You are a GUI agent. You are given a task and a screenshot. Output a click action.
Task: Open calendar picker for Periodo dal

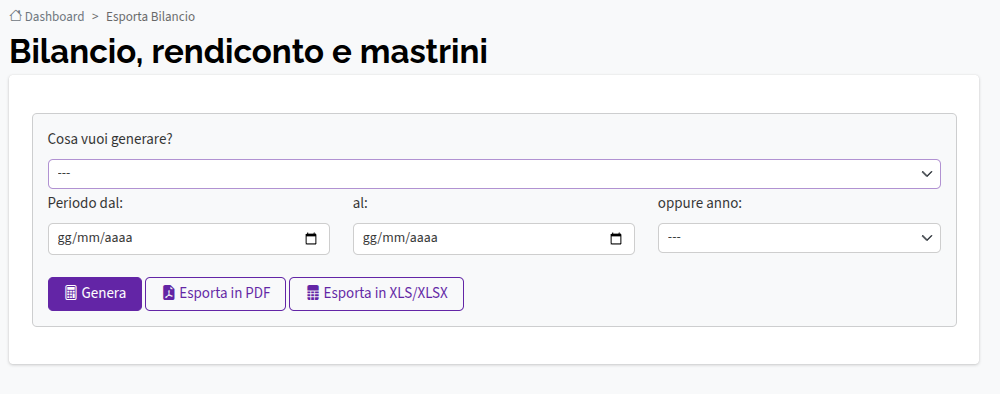pos(311,239)
